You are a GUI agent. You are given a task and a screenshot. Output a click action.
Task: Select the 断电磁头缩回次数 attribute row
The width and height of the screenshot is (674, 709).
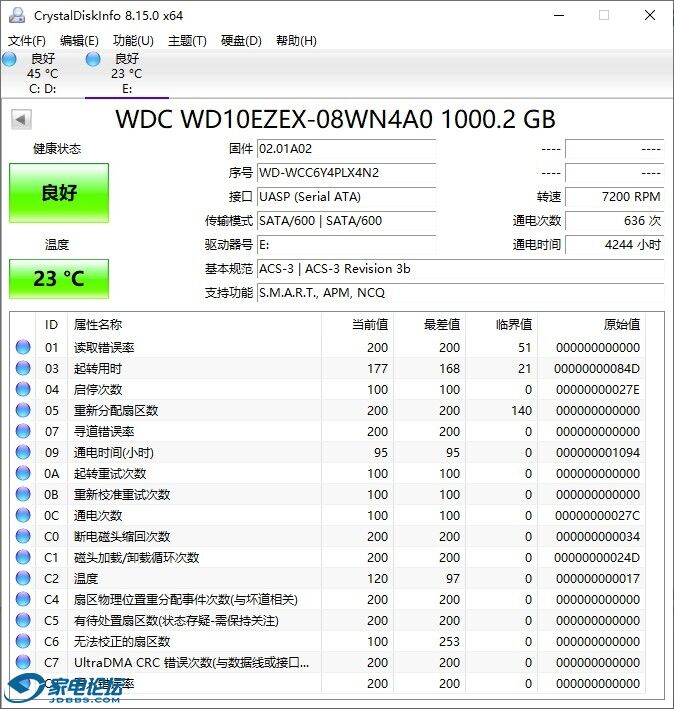[x=328, y=536]
